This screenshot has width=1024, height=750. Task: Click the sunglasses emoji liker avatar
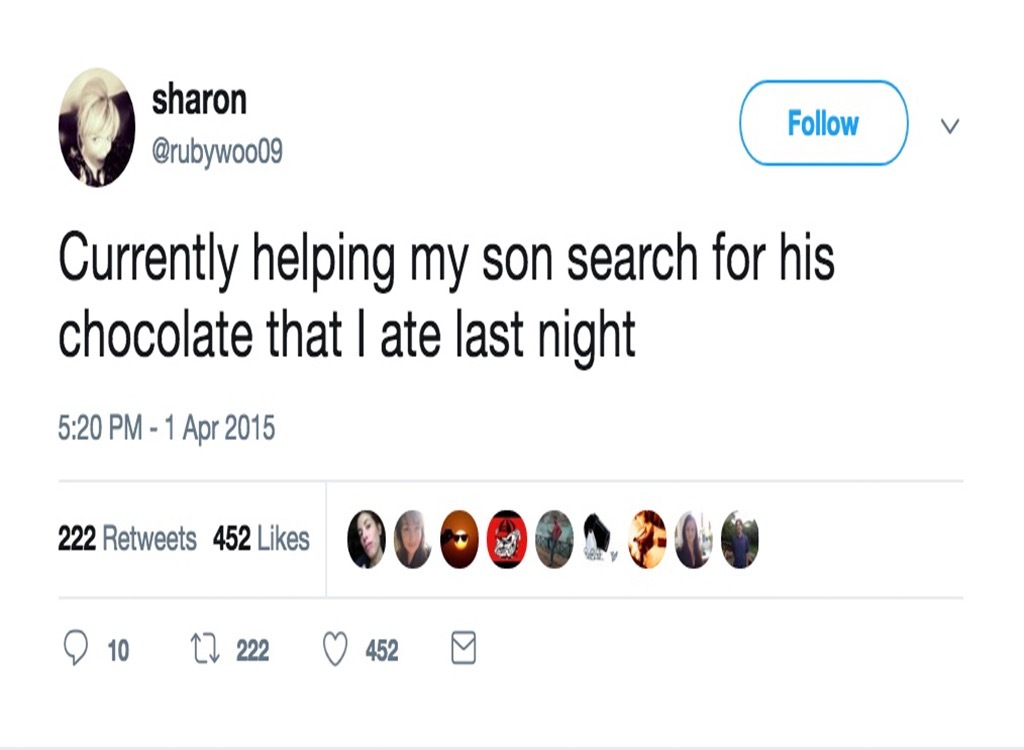point(459,538)
